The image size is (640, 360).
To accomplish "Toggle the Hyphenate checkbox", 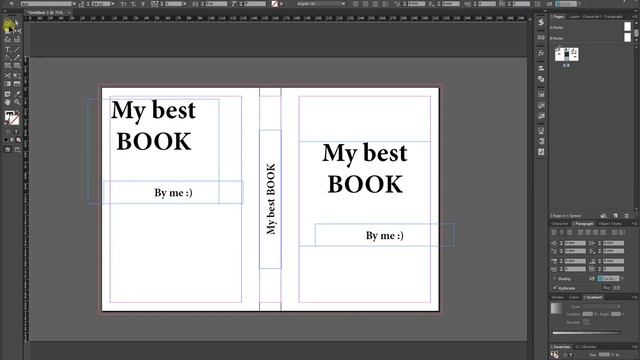I will 555,288.
